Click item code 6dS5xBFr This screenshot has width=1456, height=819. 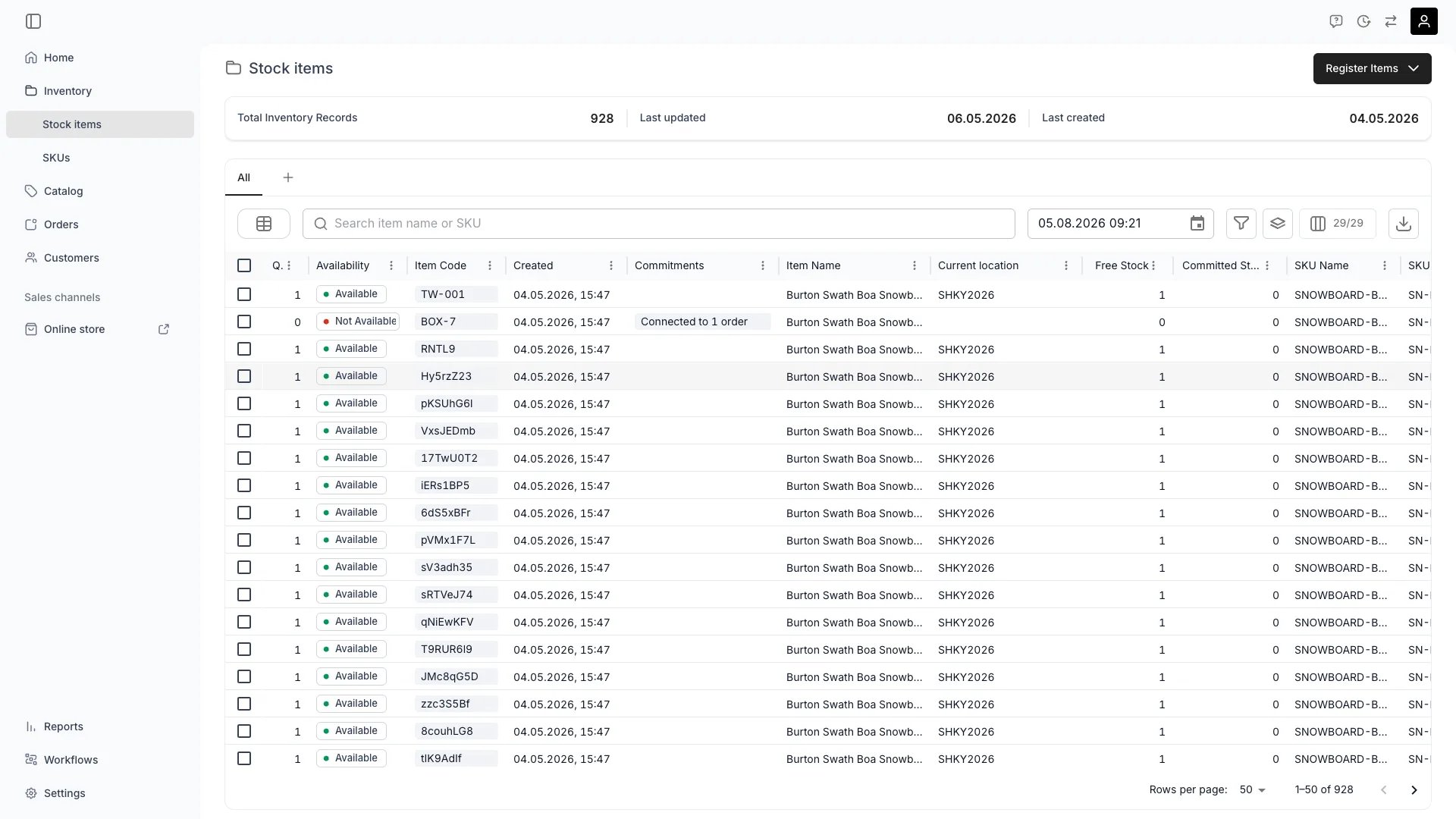pos(456,513)
